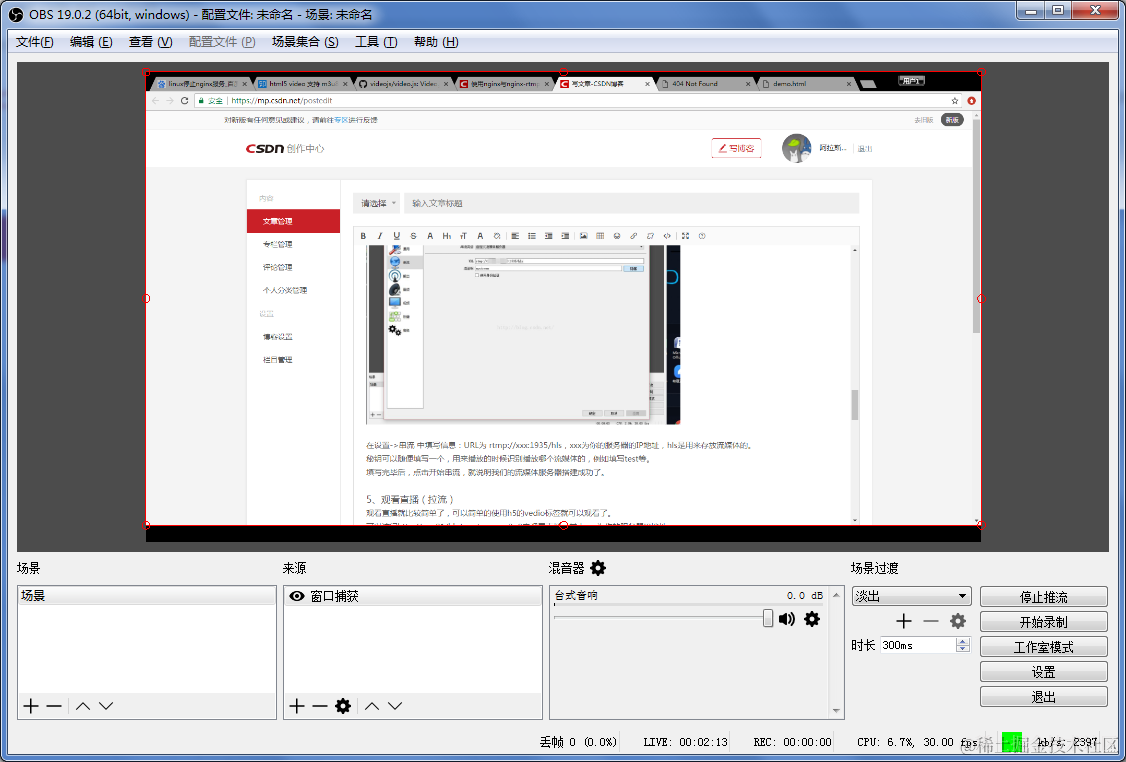Remove scene transition with minus icon
The image size is (1126, 762).
931,621
